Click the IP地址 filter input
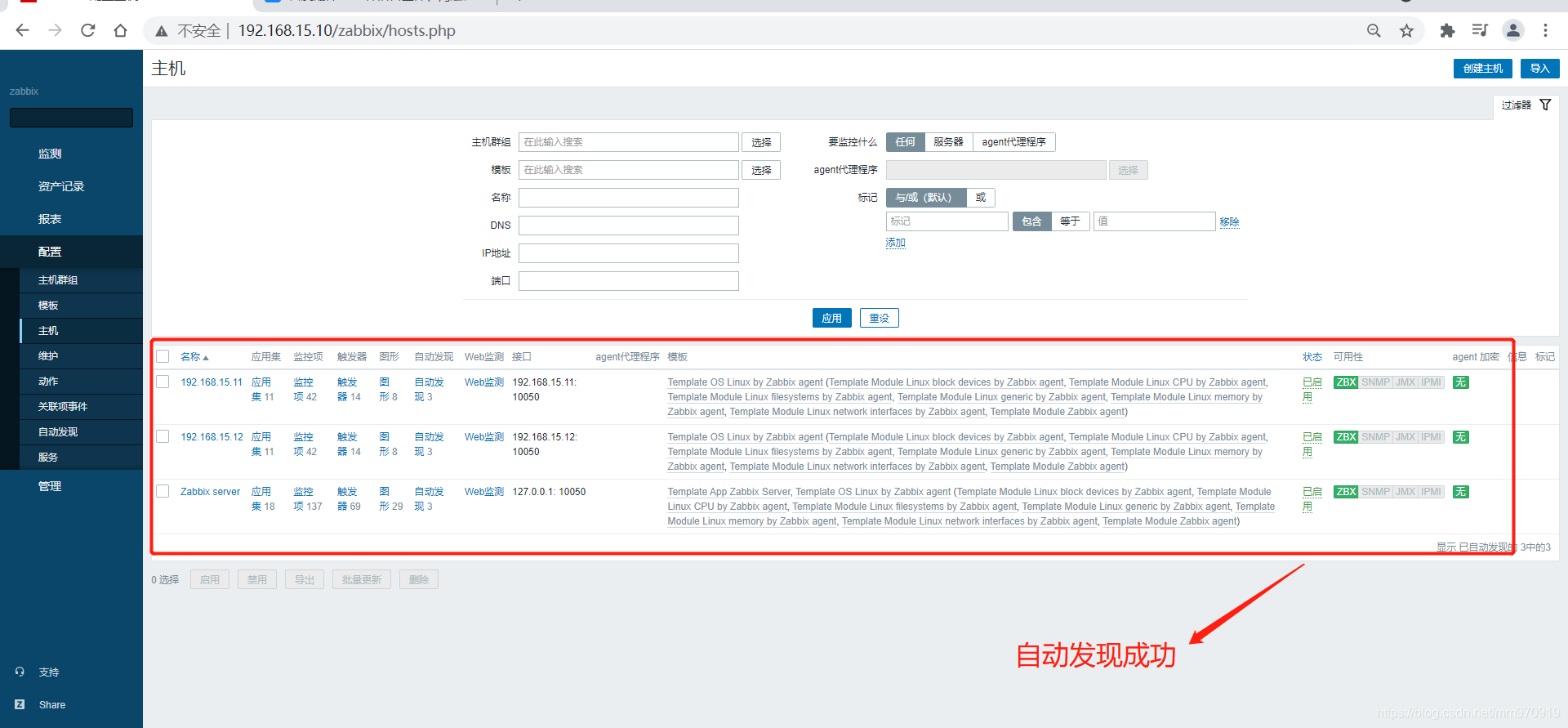This screenshot has height=728, width=1568. pyautogui.click(x=629, y=253)
